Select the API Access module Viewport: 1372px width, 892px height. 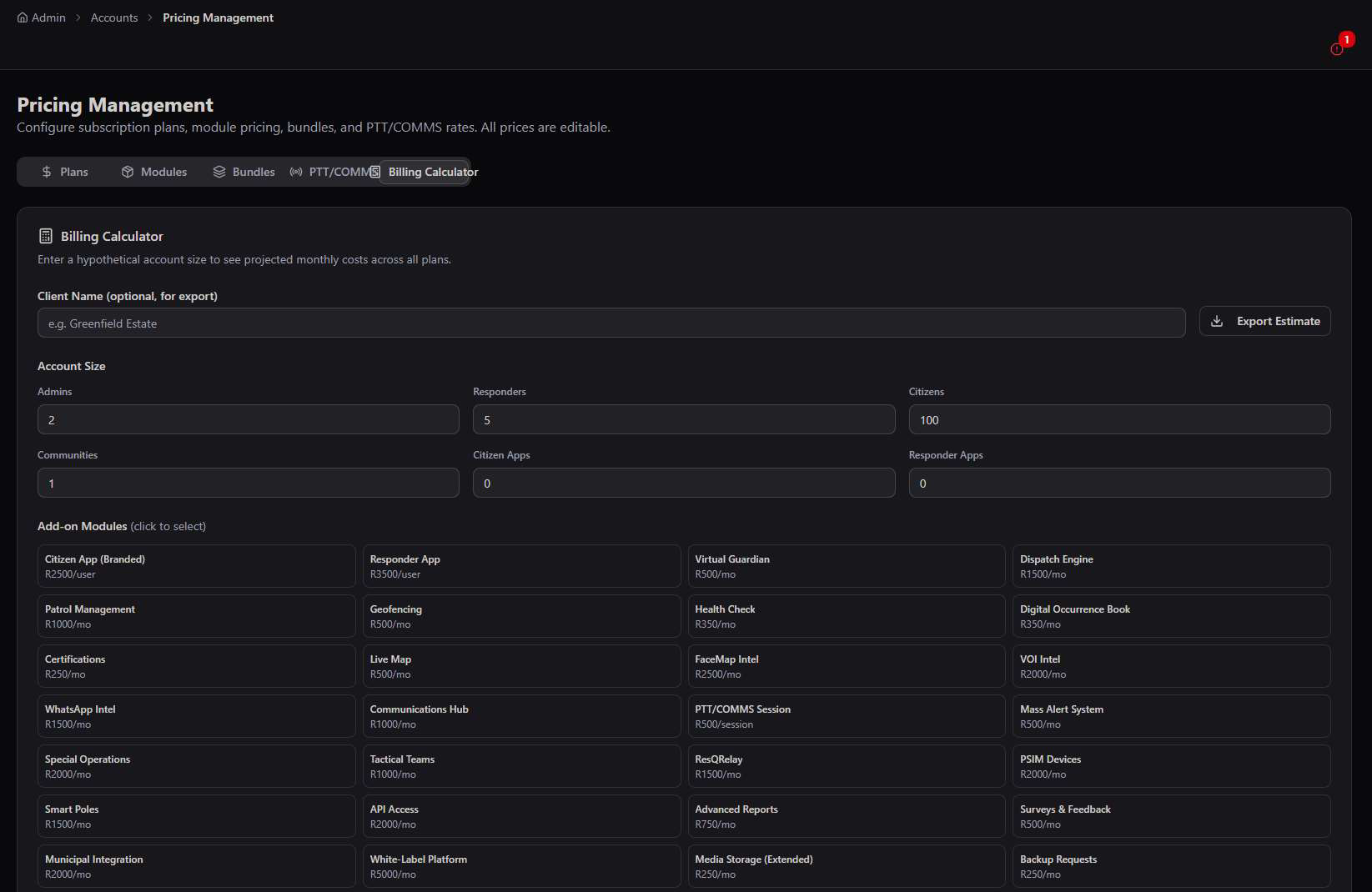click(522, 816)
